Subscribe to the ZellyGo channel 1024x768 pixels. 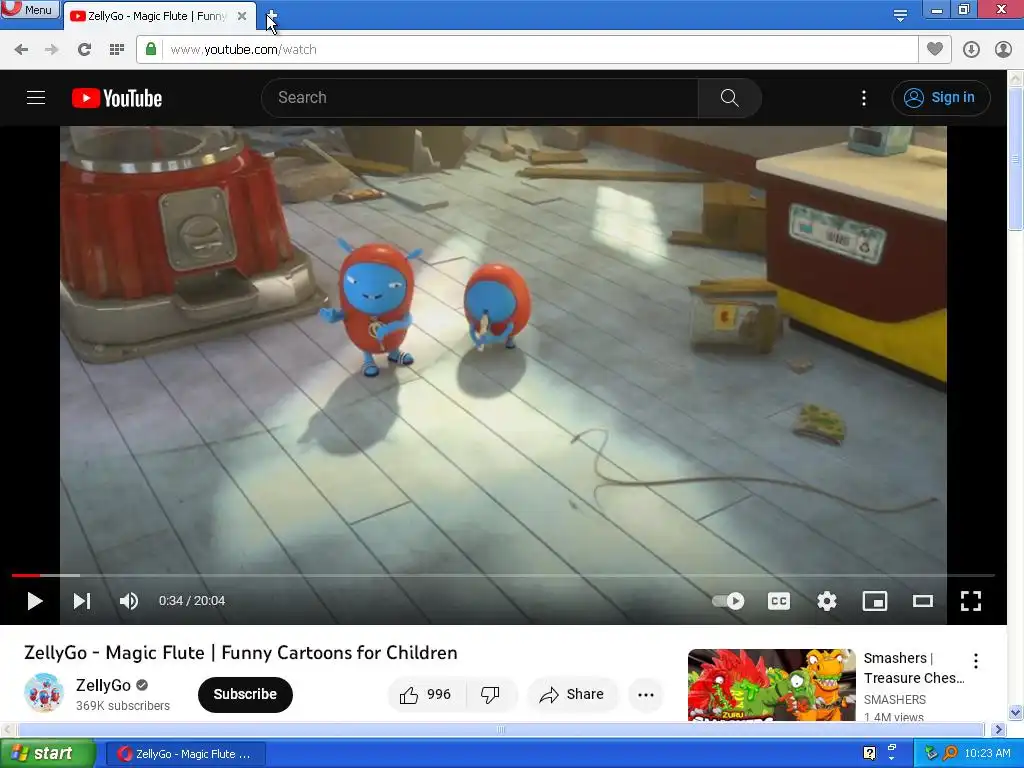point(245,694)
